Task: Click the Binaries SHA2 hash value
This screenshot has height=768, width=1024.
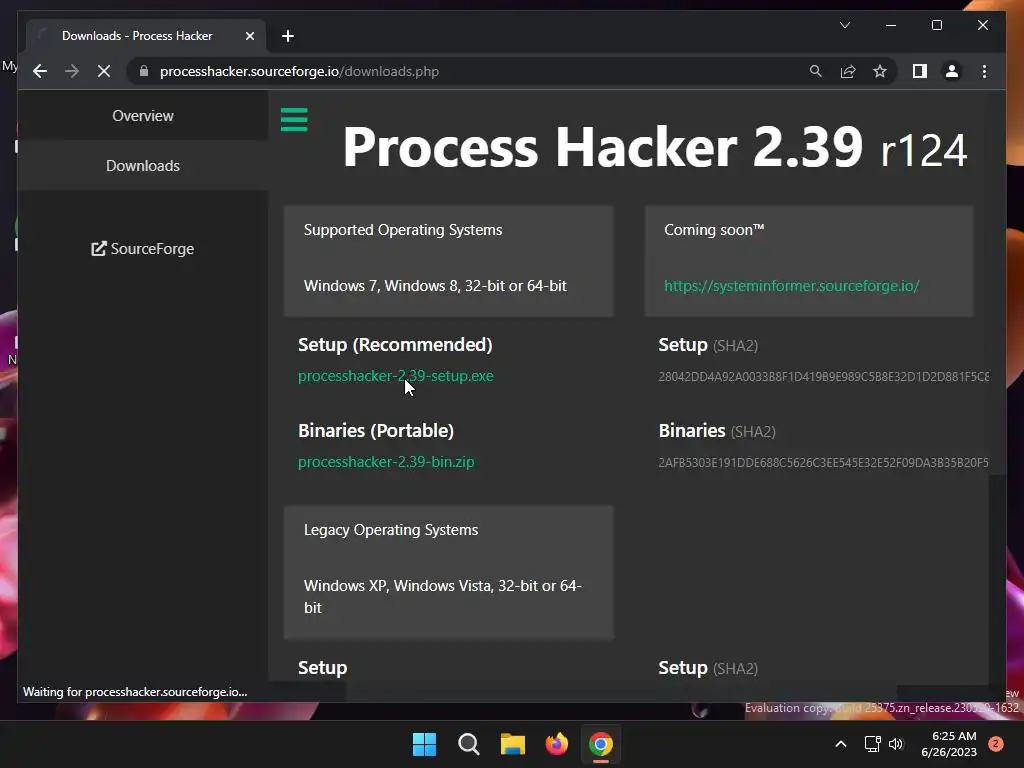Action: tap(824, 462)
